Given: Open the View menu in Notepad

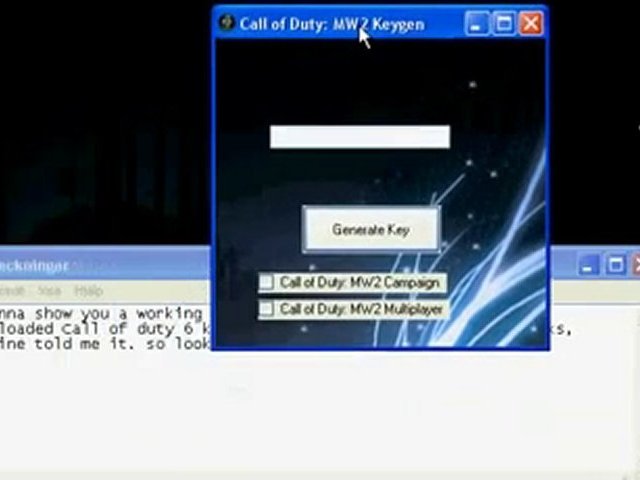Looking at the screenshot, I should click(49, 291).
